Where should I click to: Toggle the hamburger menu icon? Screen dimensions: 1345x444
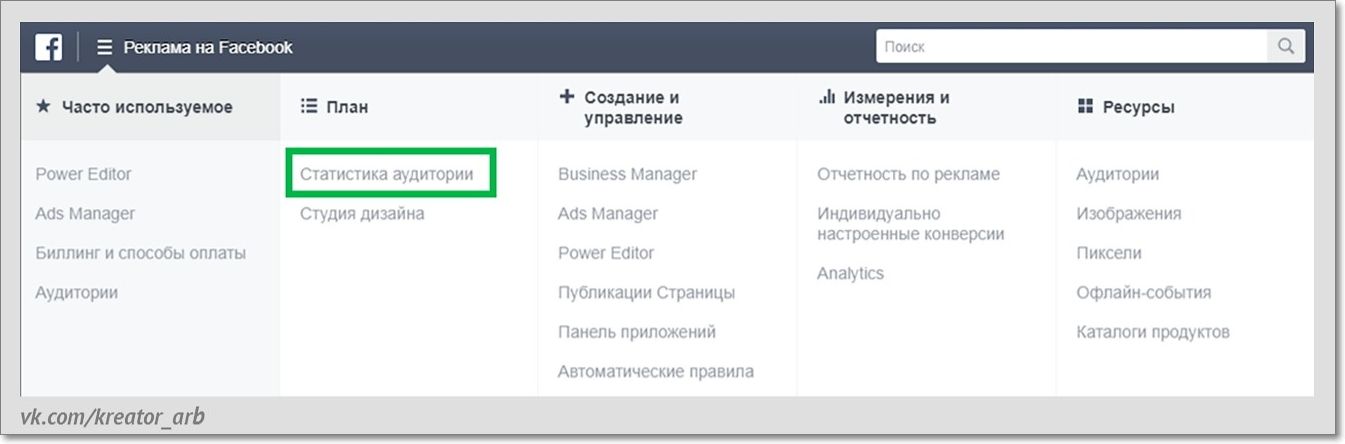coord(104,47)
